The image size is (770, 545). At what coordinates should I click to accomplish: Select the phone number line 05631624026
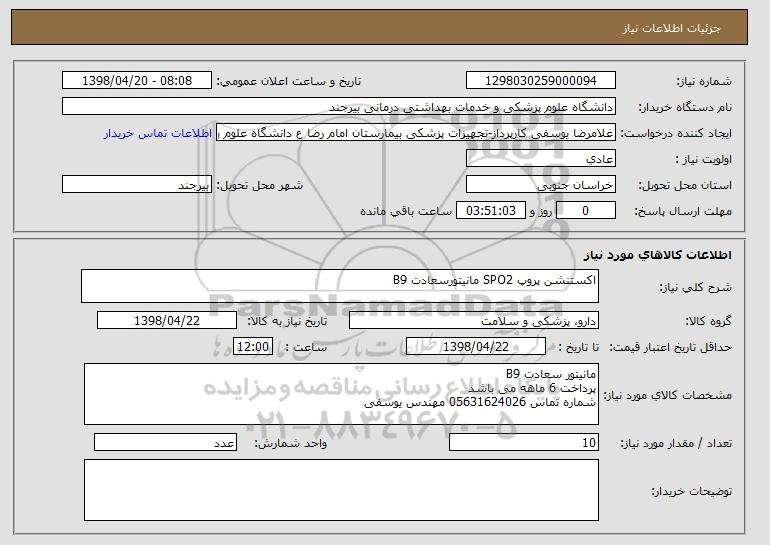click(x=480, y=403)
